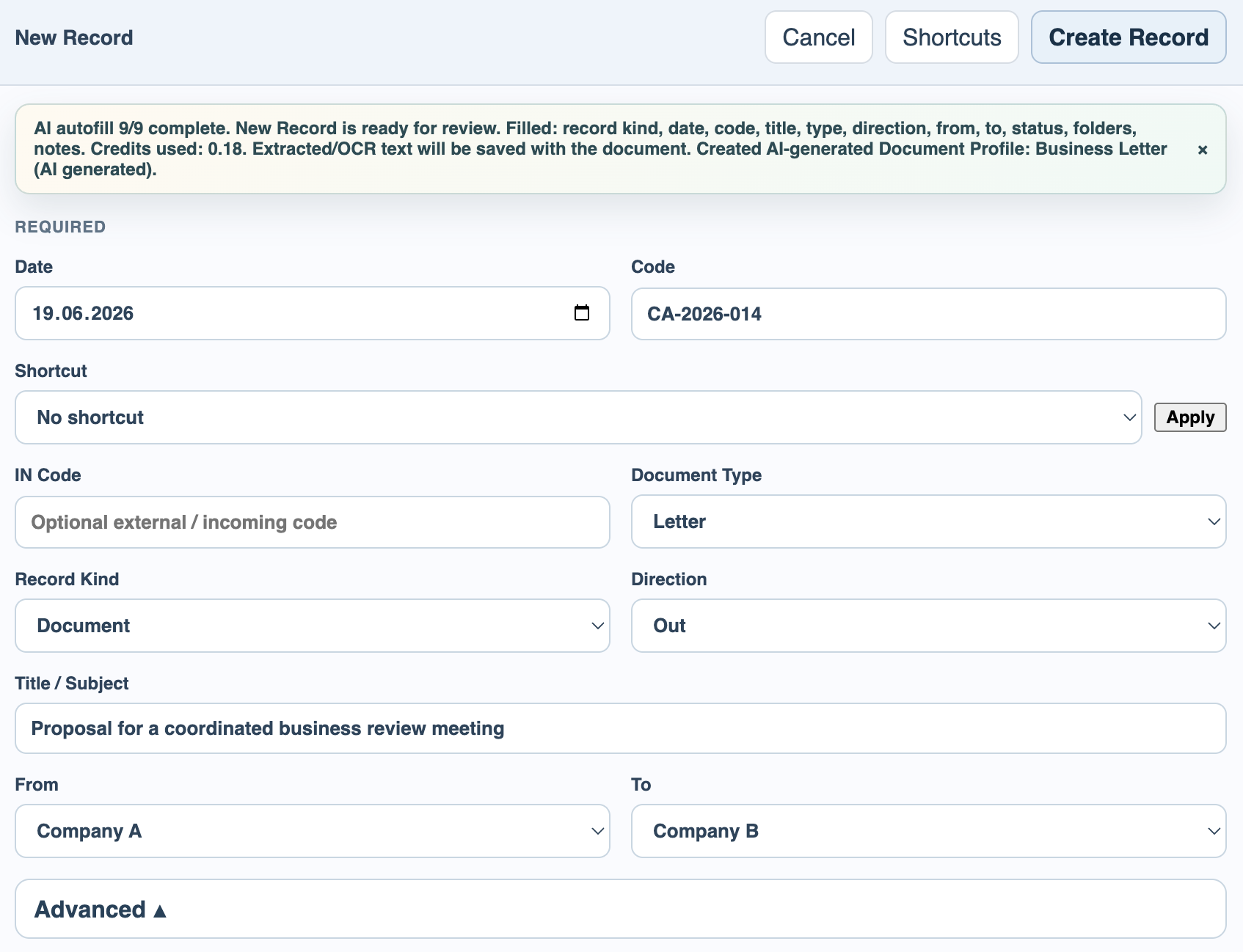Open the Direction dropdown set to Out
This screenshot has height=952, width=1243.
coord(928,626)
